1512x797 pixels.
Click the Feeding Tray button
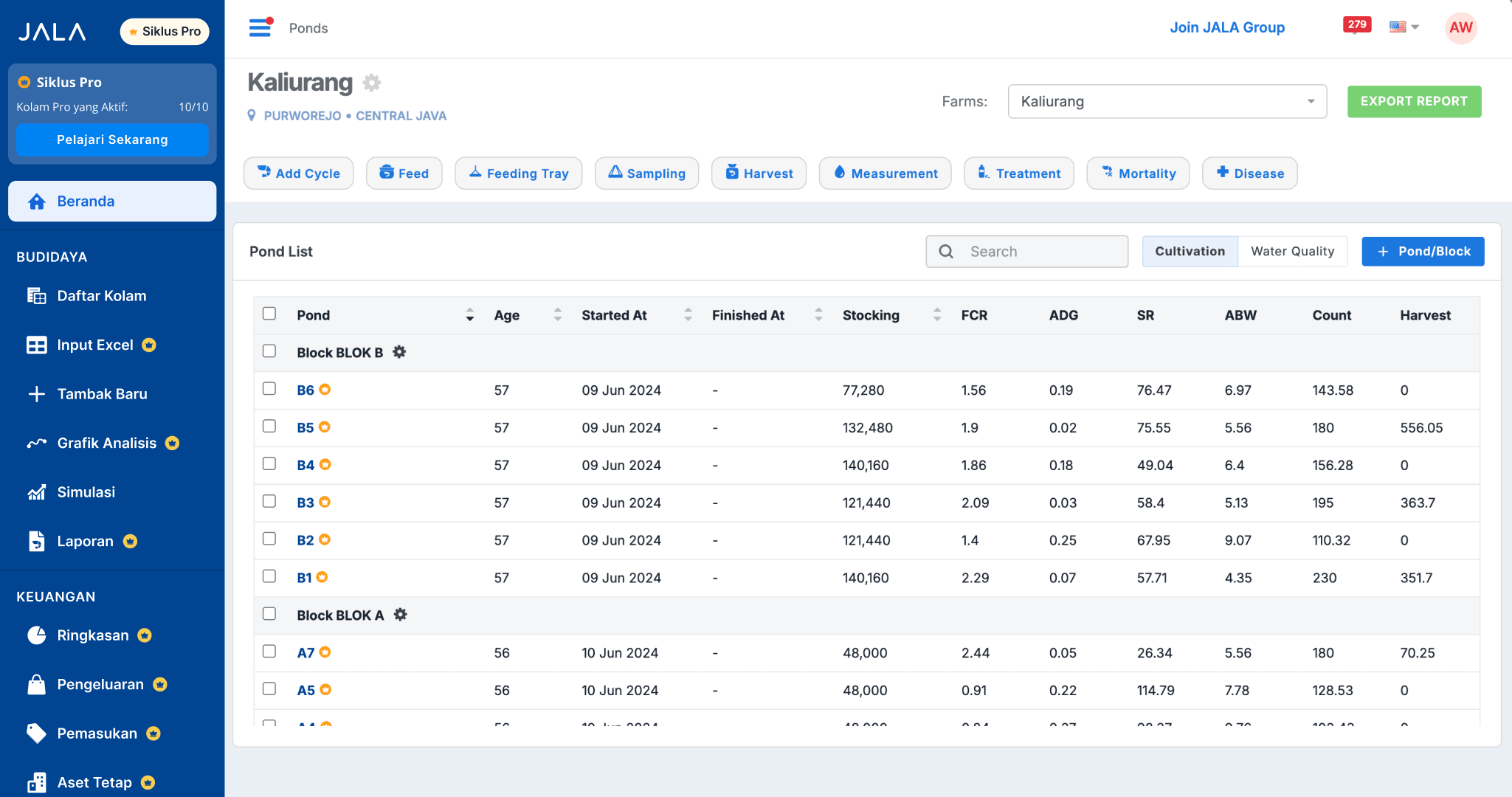[519, 173]
